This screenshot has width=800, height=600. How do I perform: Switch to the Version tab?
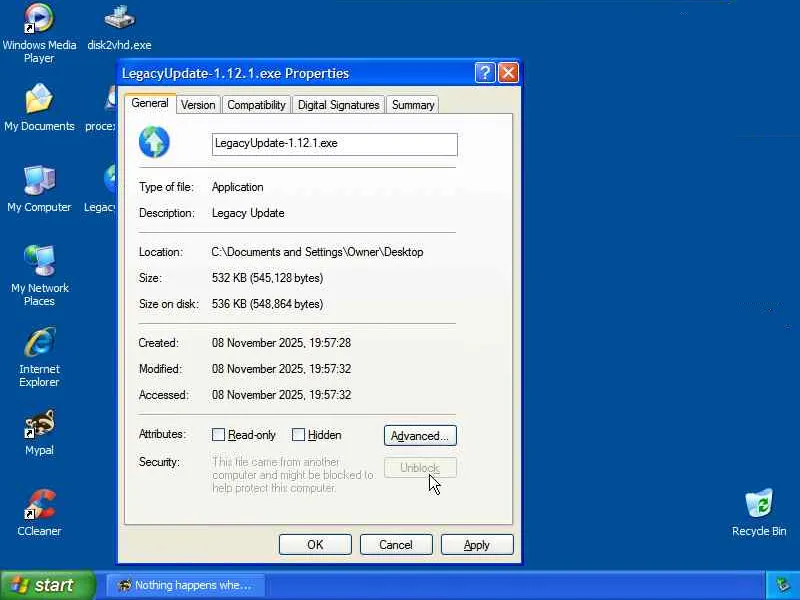(198, 105)
